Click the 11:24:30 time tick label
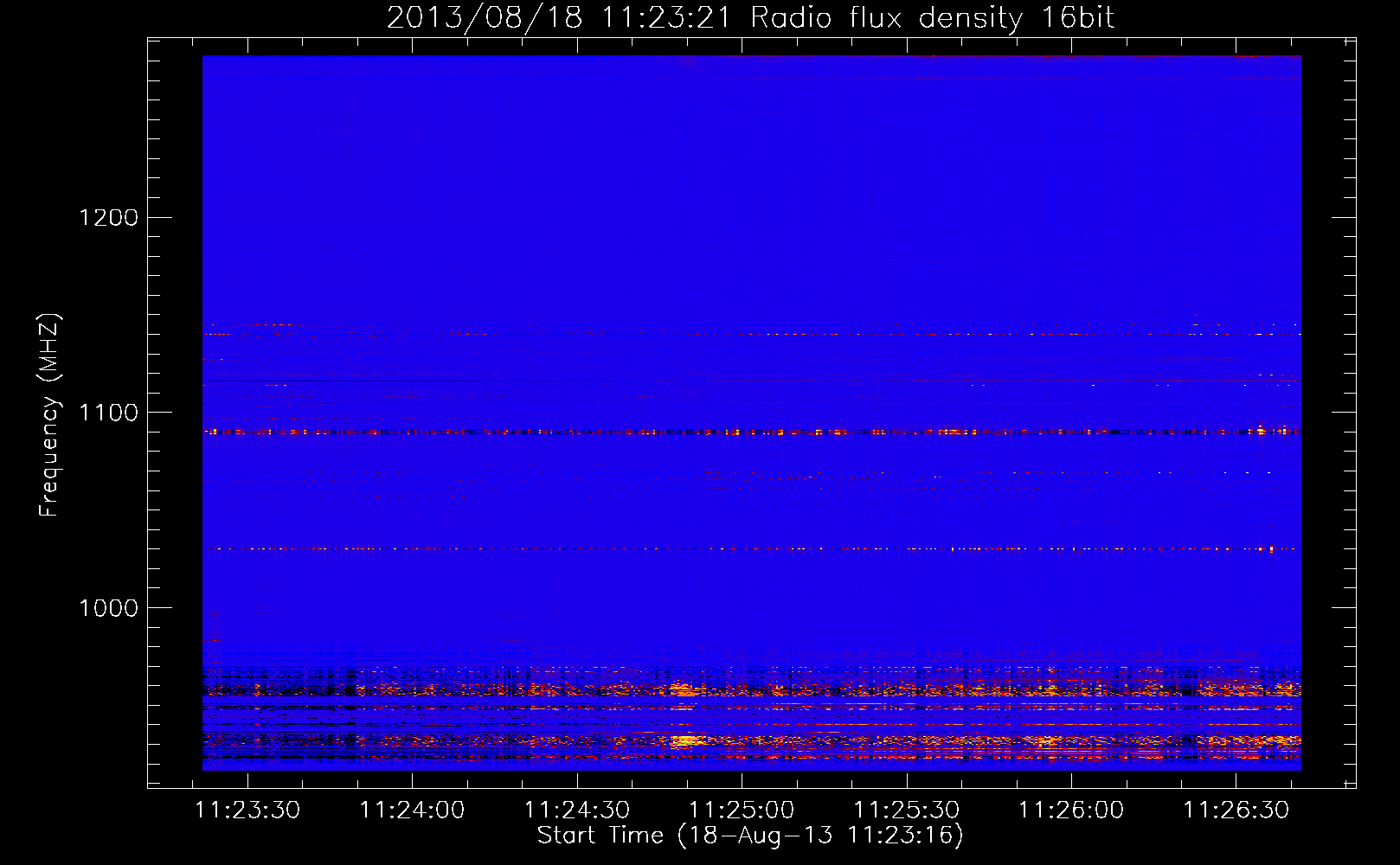1400x865 pixels. tap(577, 810)
